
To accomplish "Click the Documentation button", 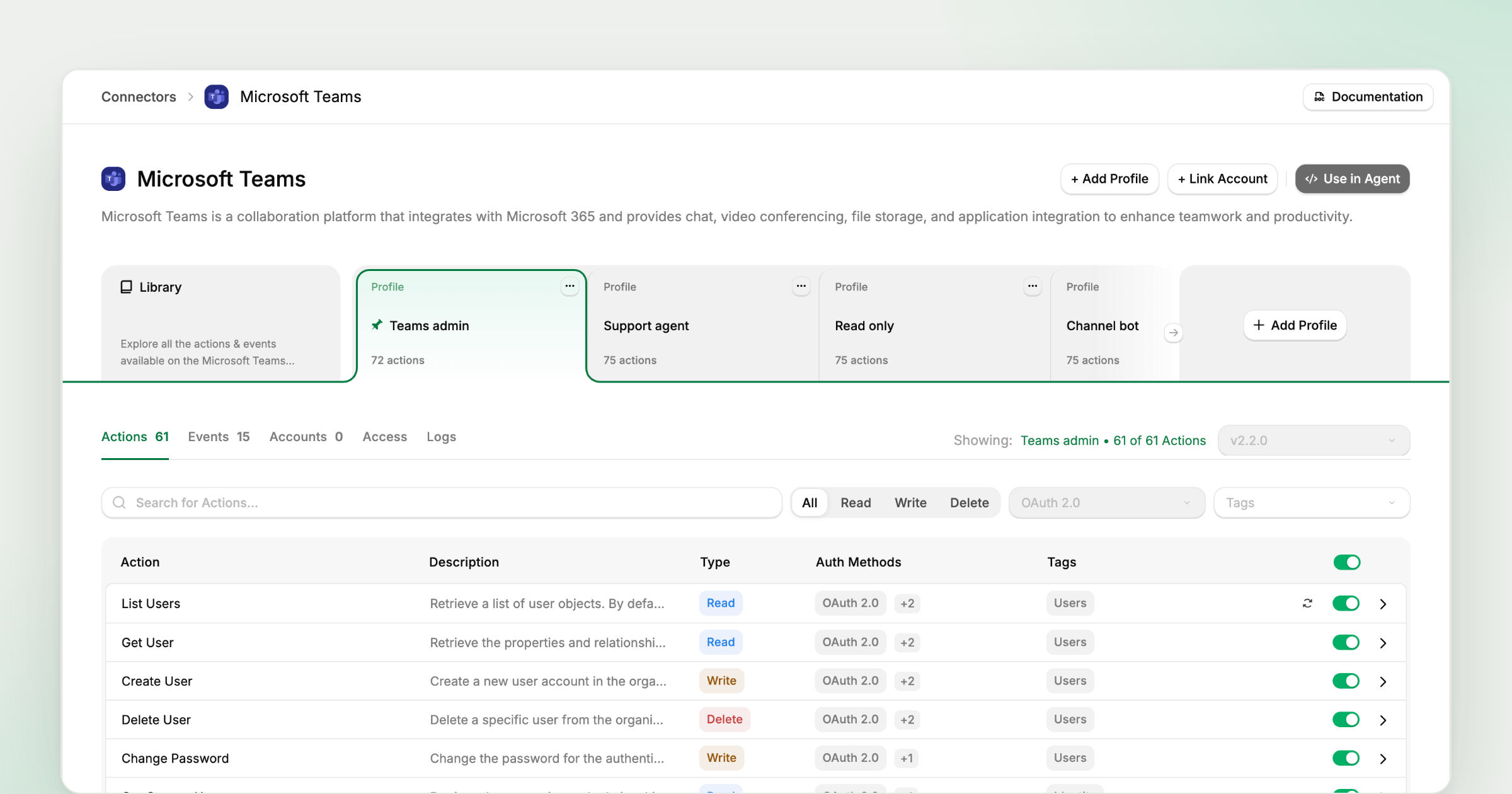I will click(1368, 96).
